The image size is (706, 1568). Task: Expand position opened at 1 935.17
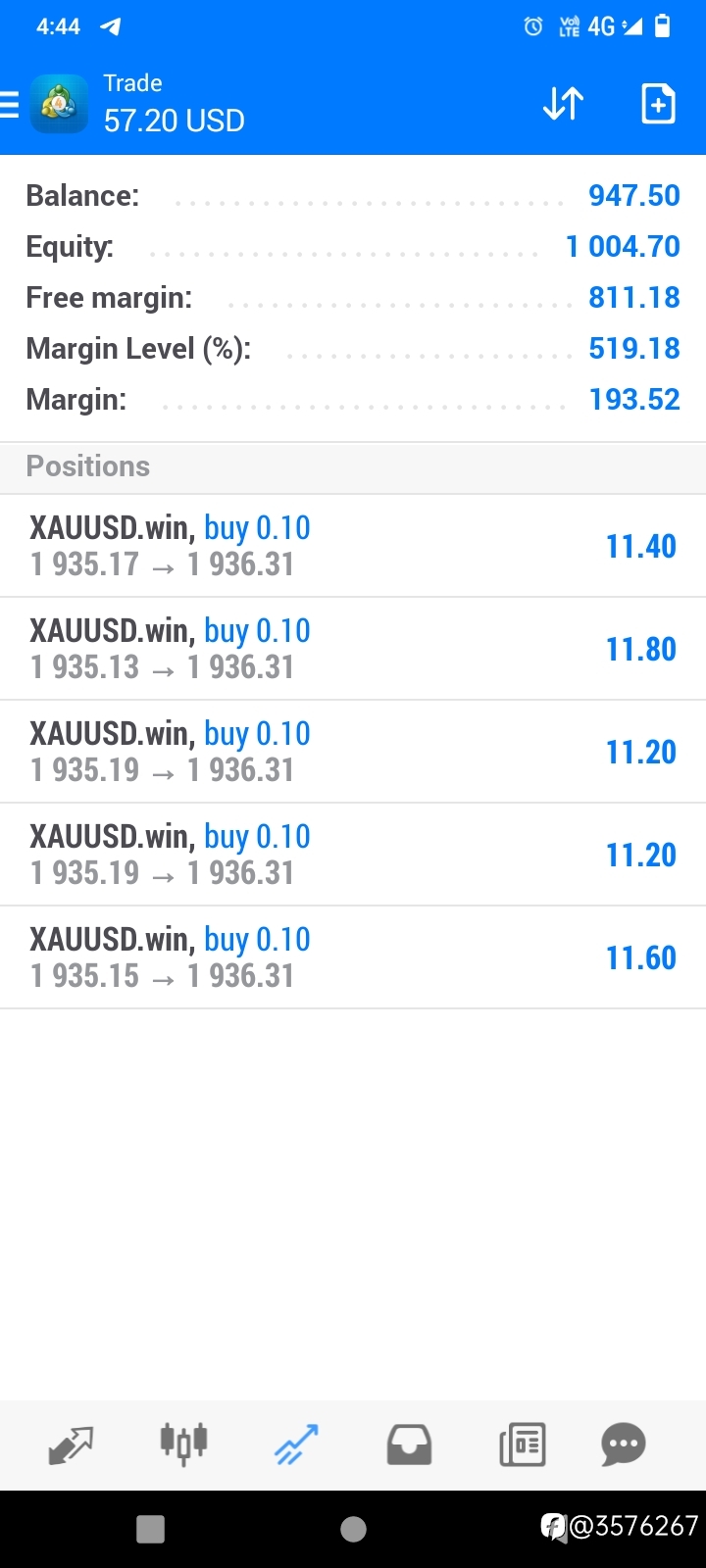[x=353, y=546]
